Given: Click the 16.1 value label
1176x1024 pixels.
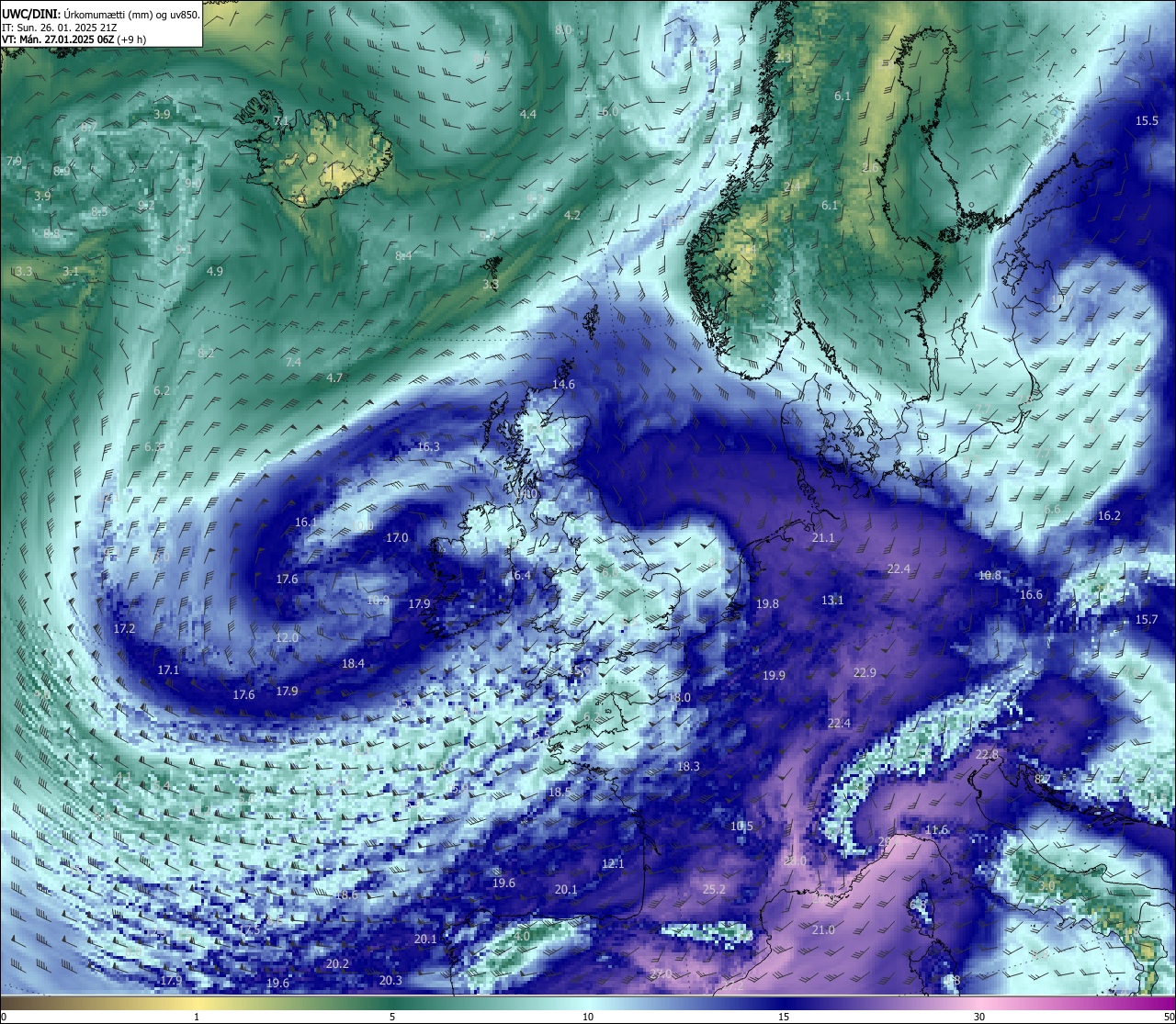Looking at the screenshot, I should (x=306, y=523).
